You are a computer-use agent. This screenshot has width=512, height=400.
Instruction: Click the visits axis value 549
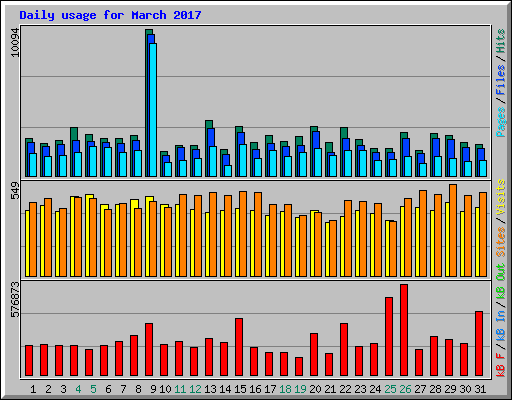pos(15,191)
